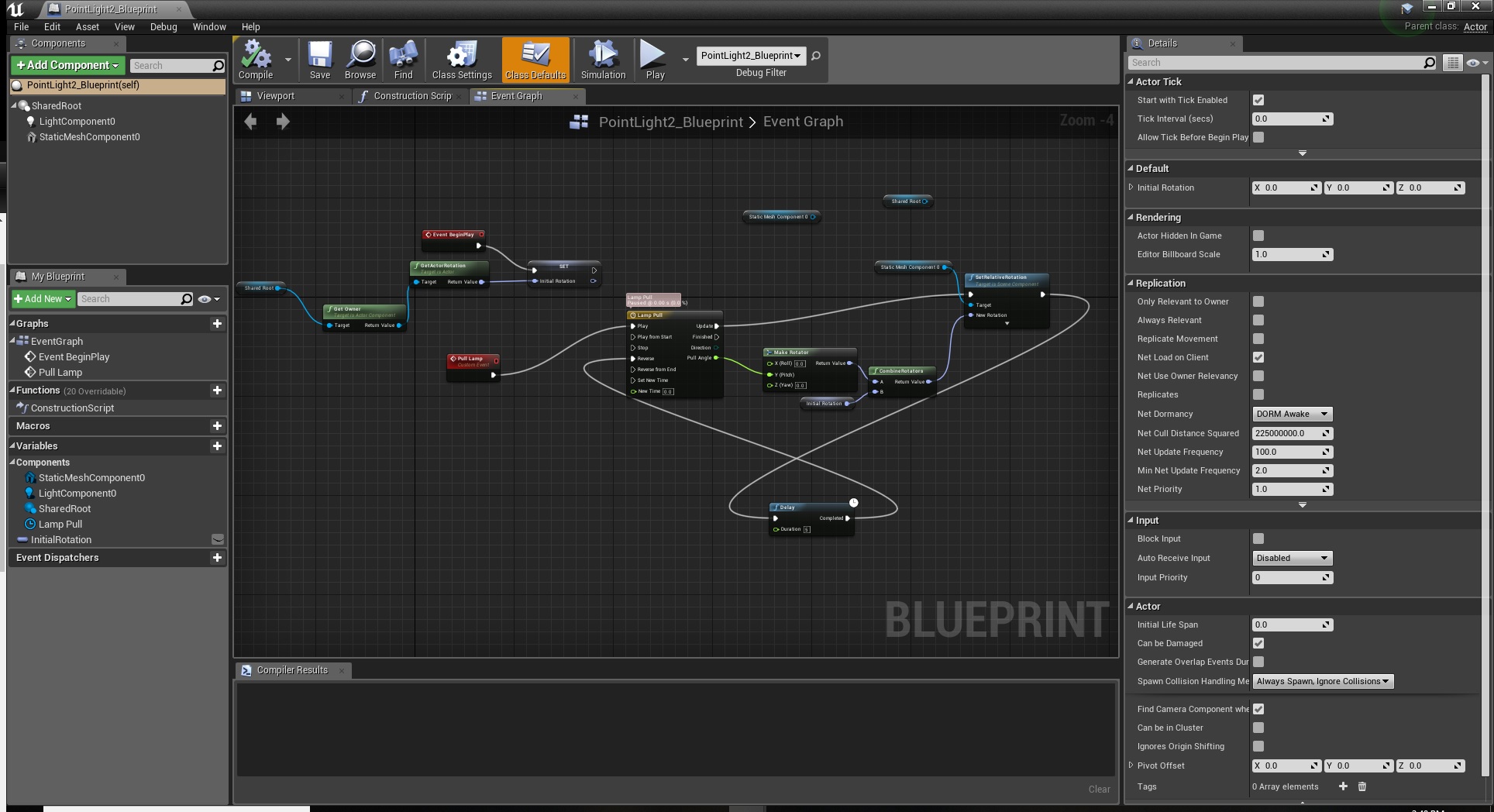Click the Compile toolbar icon
This screenshot has height=812, width=1494.
pos(255,60)
